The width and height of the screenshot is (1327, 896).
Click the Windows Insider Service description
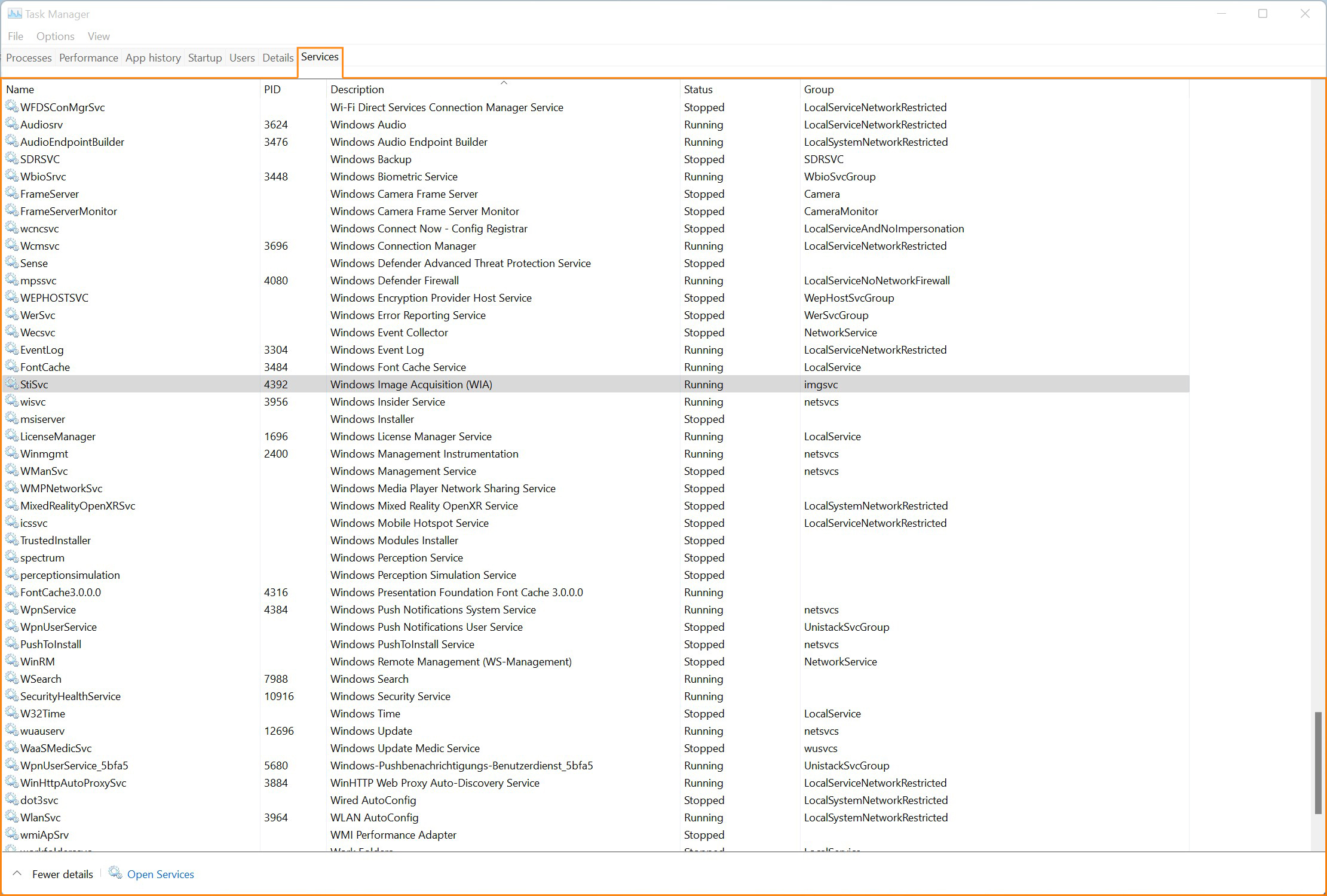(388, 401)
